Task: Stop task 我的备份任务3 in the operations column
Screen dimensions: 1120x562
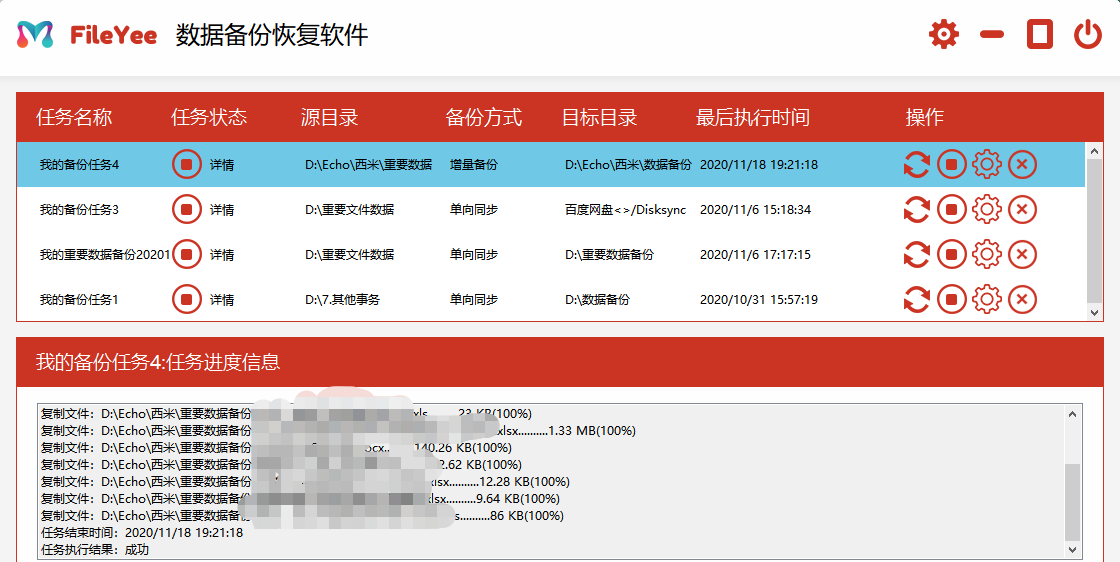Action: point(952,210)
